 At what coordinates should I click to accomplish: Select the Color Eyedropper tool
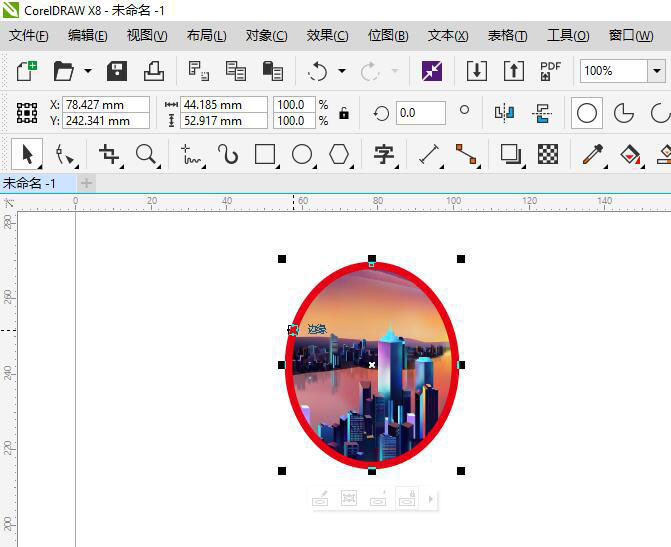(x=593, y=154)
